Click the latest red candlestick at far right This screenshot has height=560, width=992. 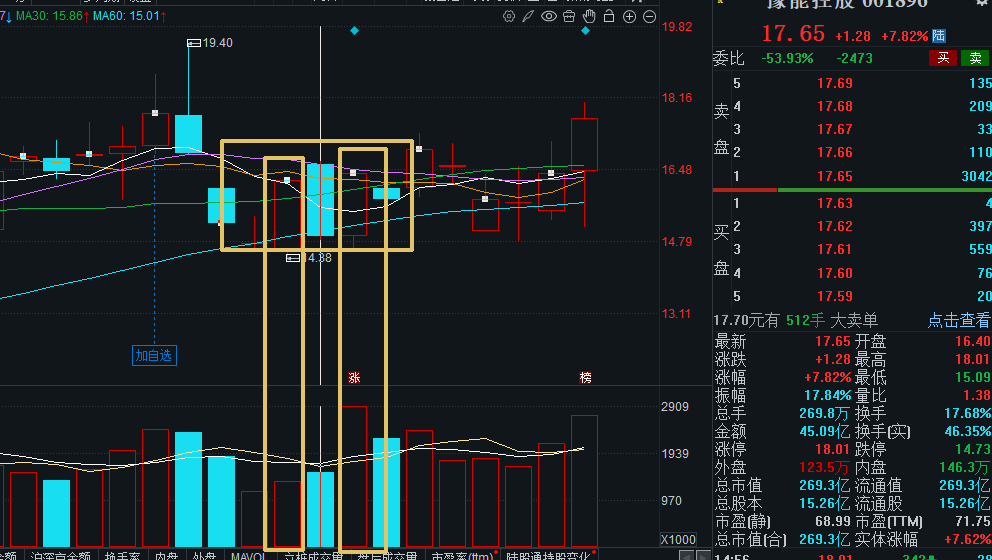[x=585, y=144]
